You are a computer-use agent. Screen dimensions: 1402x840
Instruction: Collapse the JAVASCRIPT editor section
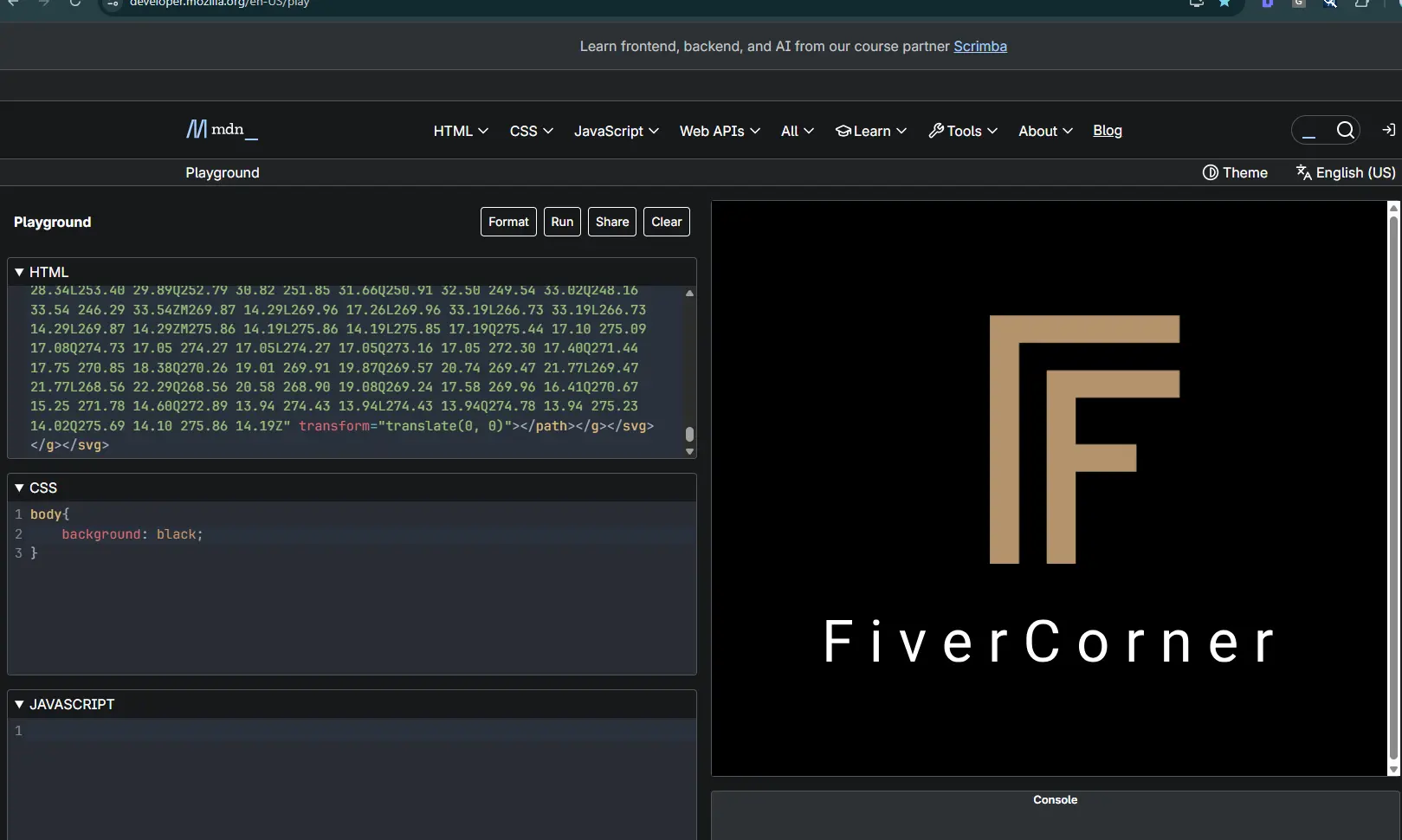click(x=64, y=704)
